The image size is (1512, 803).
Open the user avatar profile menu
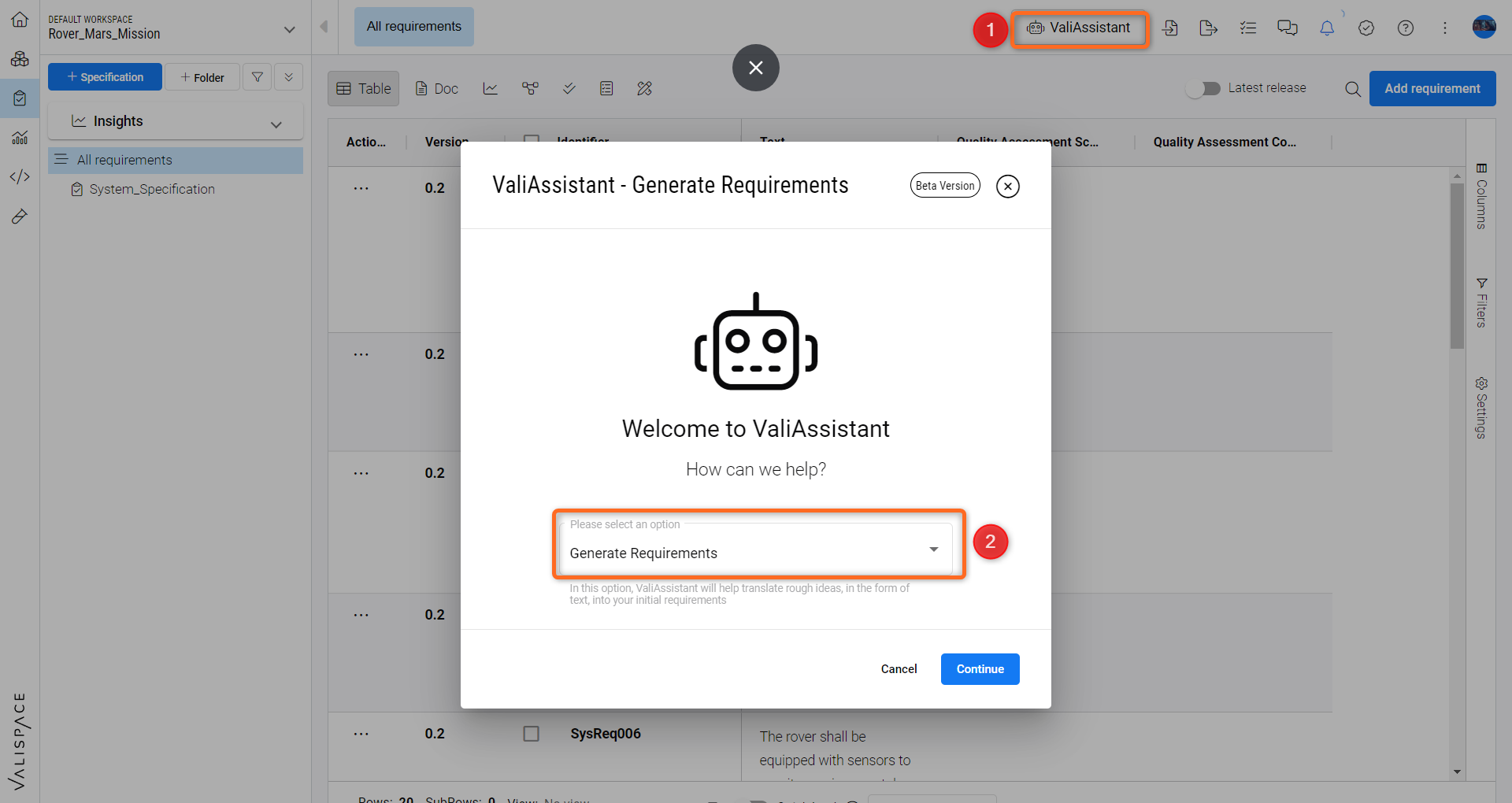tap(1484, 27)
